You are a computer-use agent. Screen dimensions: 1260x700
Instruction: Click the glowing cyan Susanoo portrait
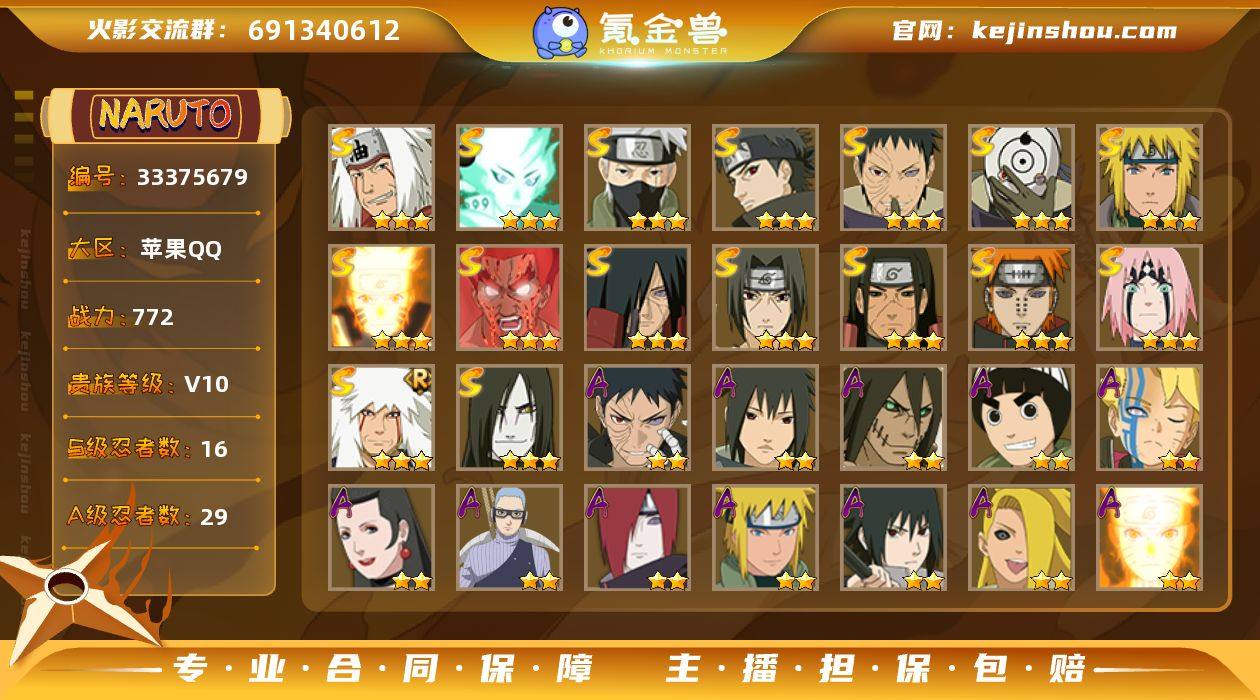pos(510,178)
